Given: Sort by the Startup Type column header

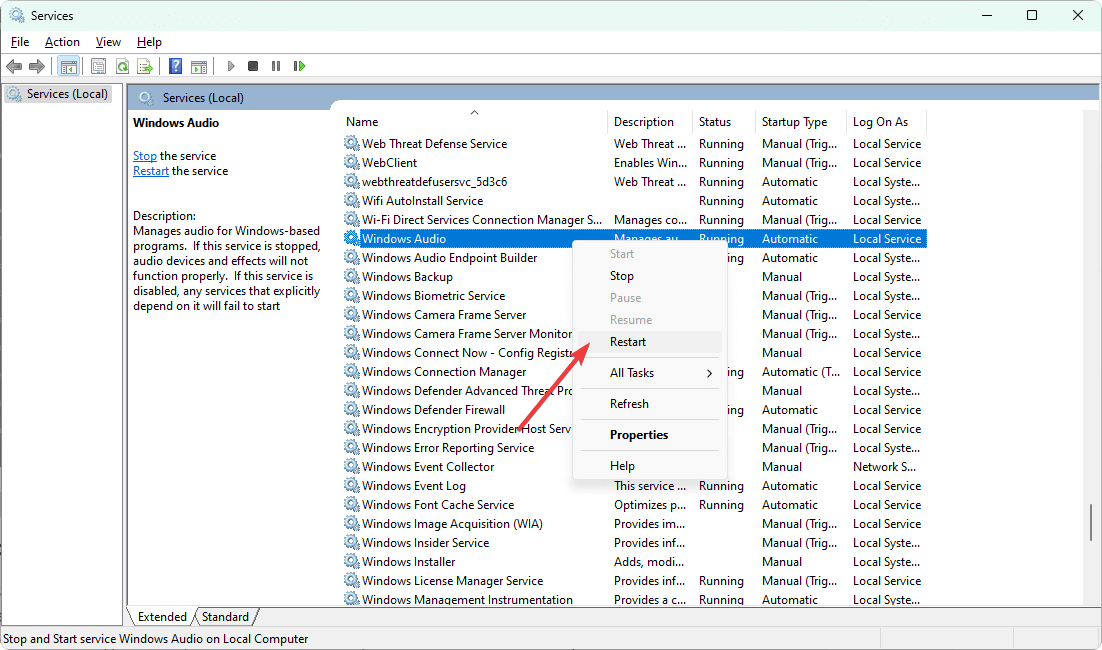Looking at the screenshot, I should pos(795,122).
